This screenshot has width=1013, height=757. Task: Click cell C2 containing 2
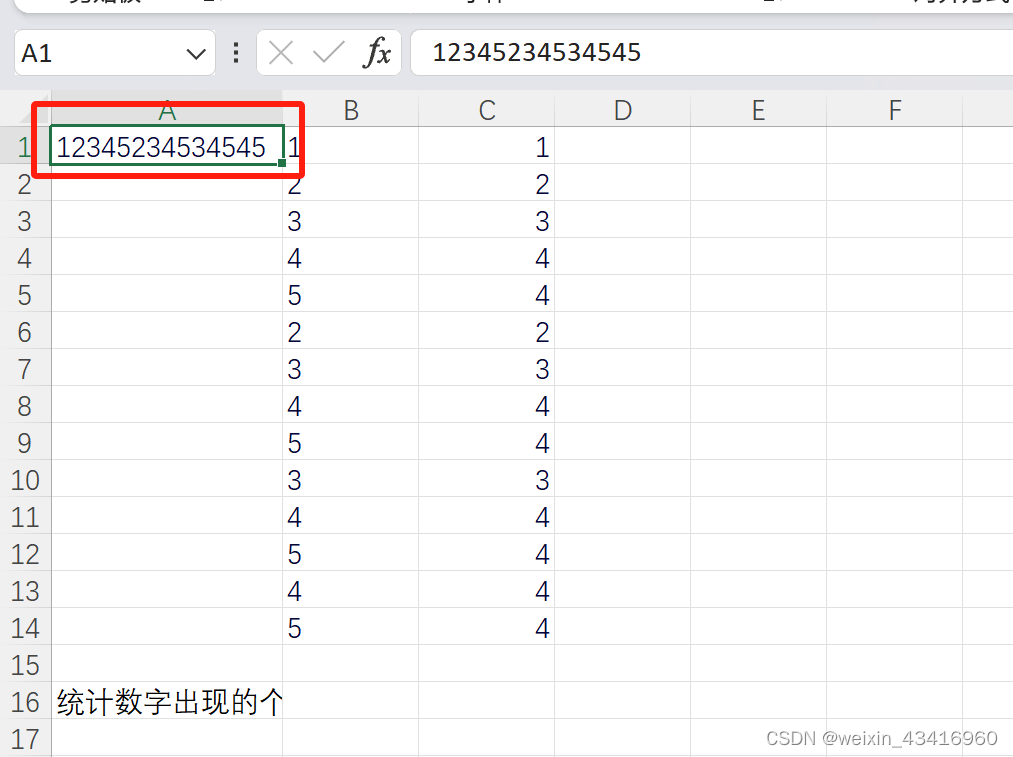(486, 185)
